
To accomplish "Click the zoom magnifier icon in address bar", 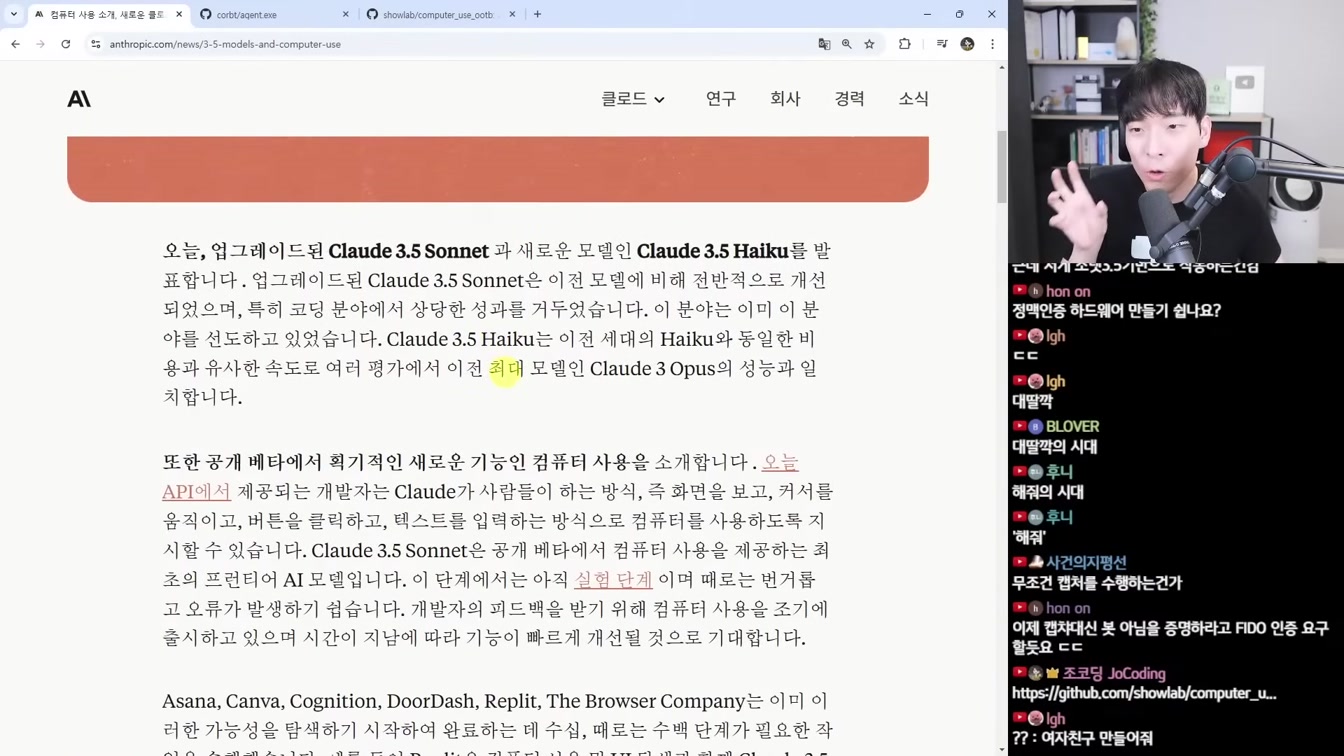I will pos(847,44).
